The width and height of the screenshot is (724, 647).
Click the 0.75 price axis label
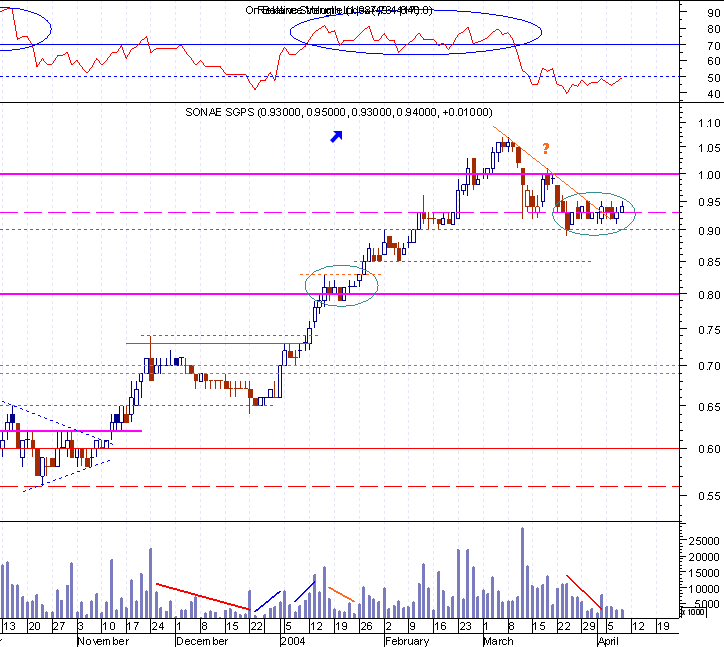(709, 330)
